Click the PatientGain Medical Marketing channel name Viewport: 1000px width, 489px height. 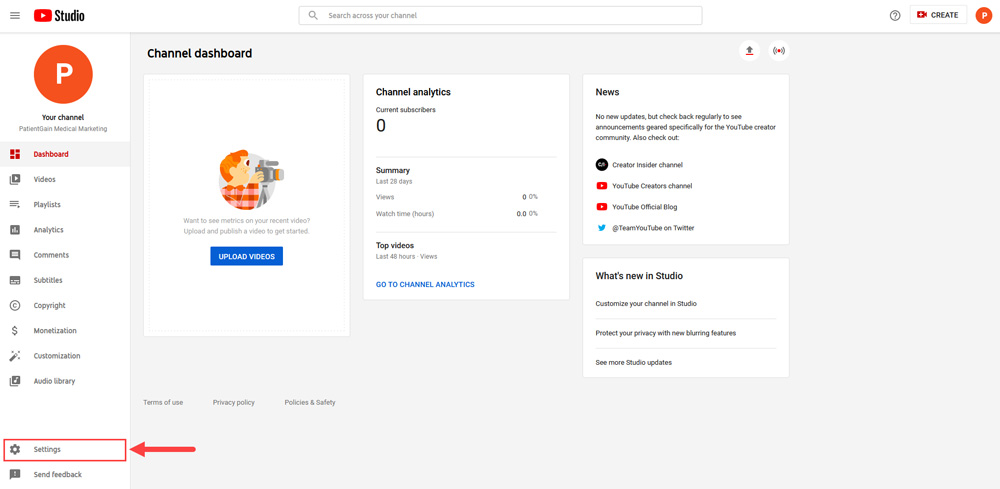tap(63, 129)
